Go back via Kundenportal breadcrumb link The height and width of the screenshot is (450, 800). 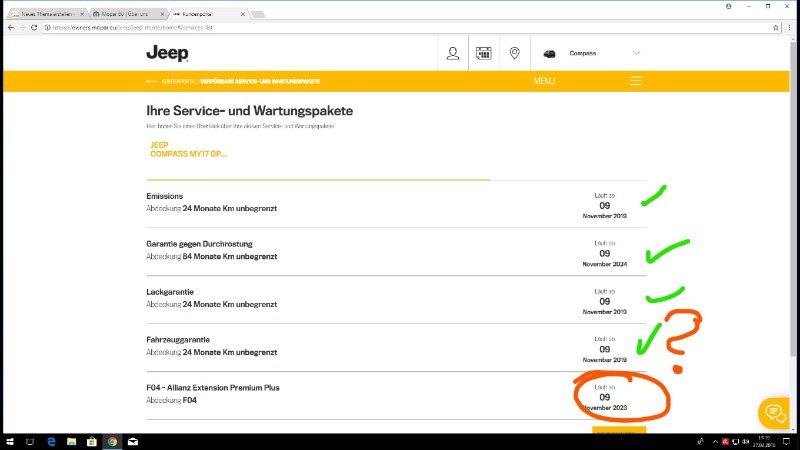172,80
